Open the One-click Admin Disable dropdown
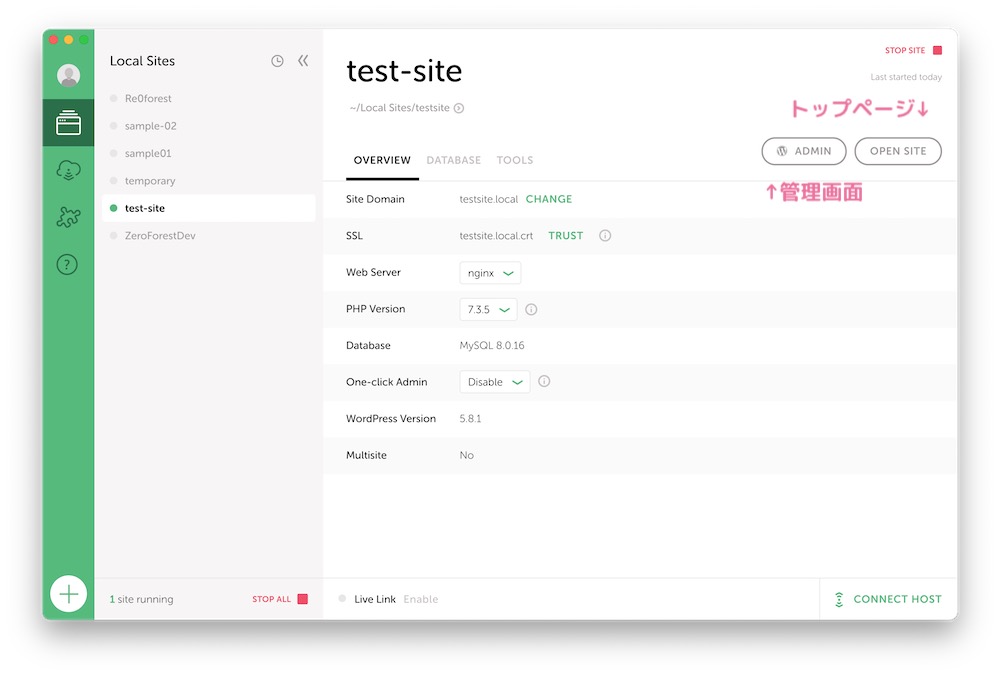Screen dimensions: 1000x676 495,382
